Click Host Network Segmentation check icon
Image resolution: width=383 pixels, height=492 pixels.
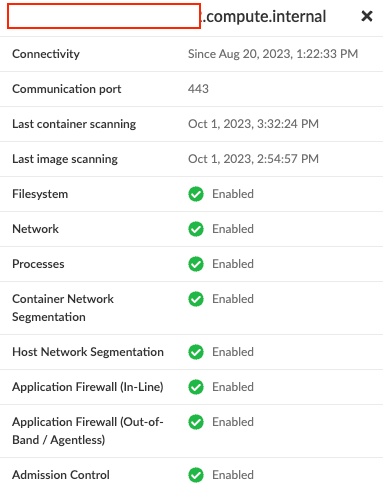[196, 352]
